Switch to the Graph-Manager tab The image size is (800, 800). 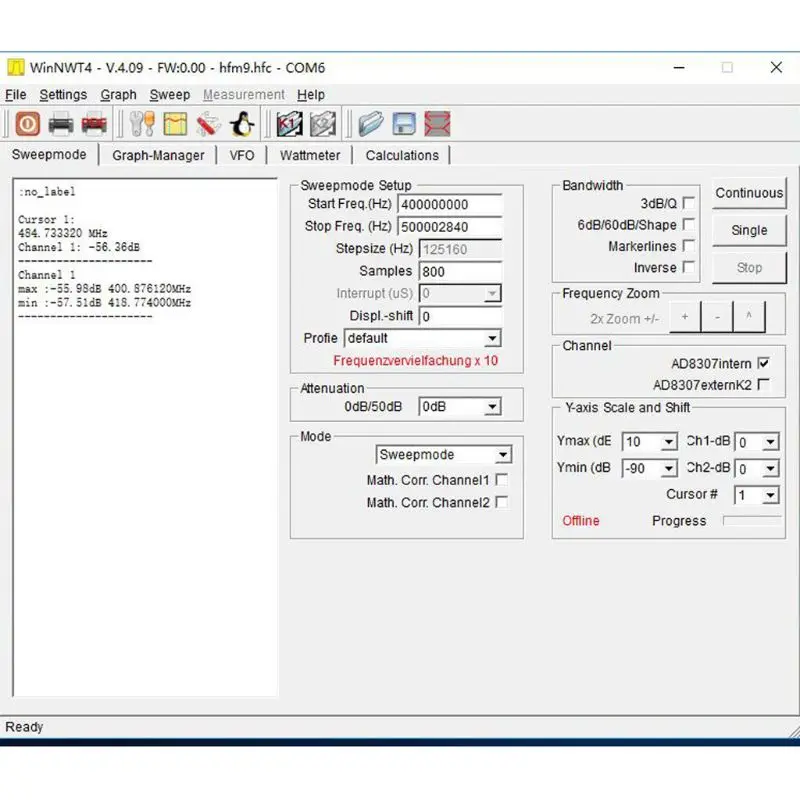point(158,155)
